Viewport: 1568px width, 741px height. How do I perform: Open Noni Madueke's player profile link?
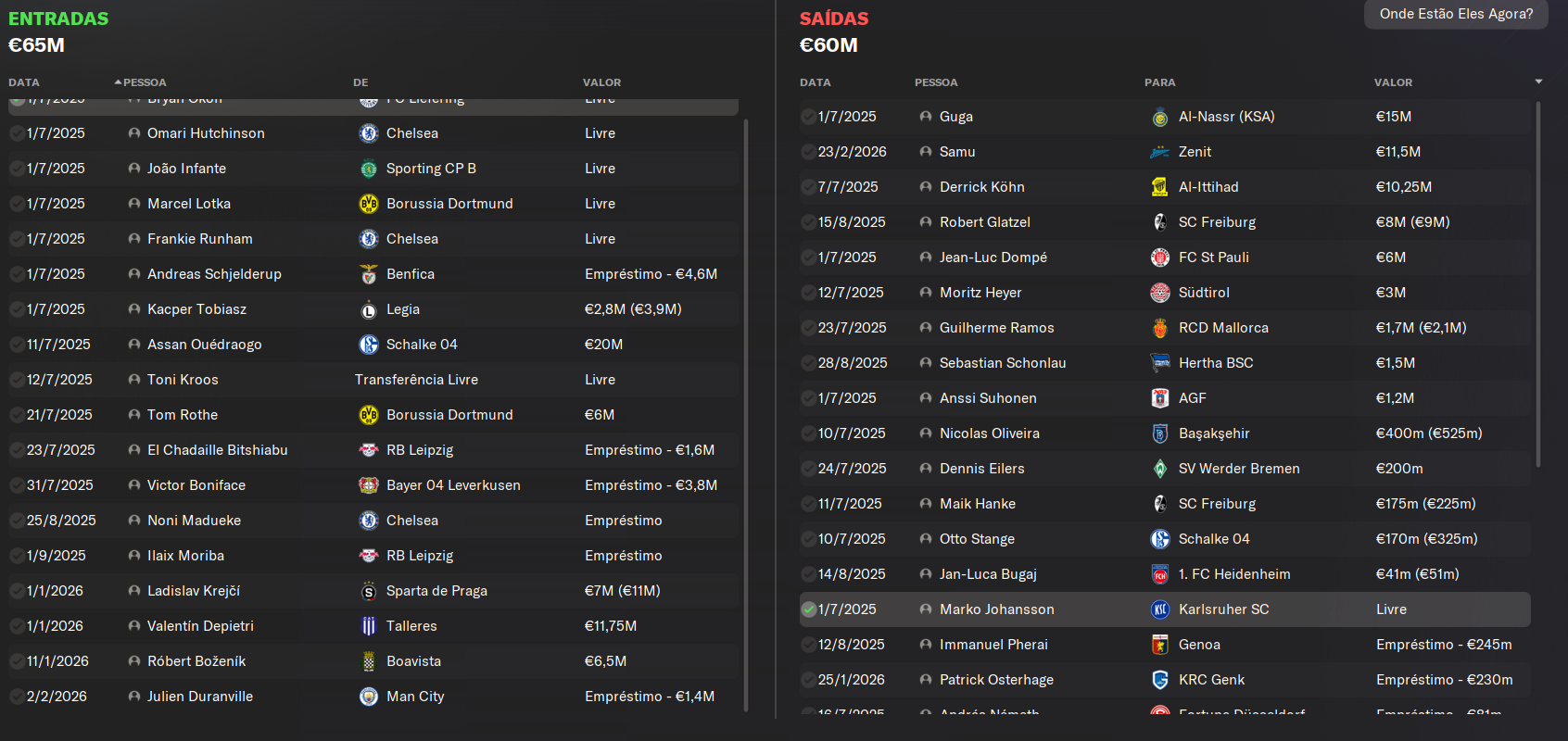194,521
